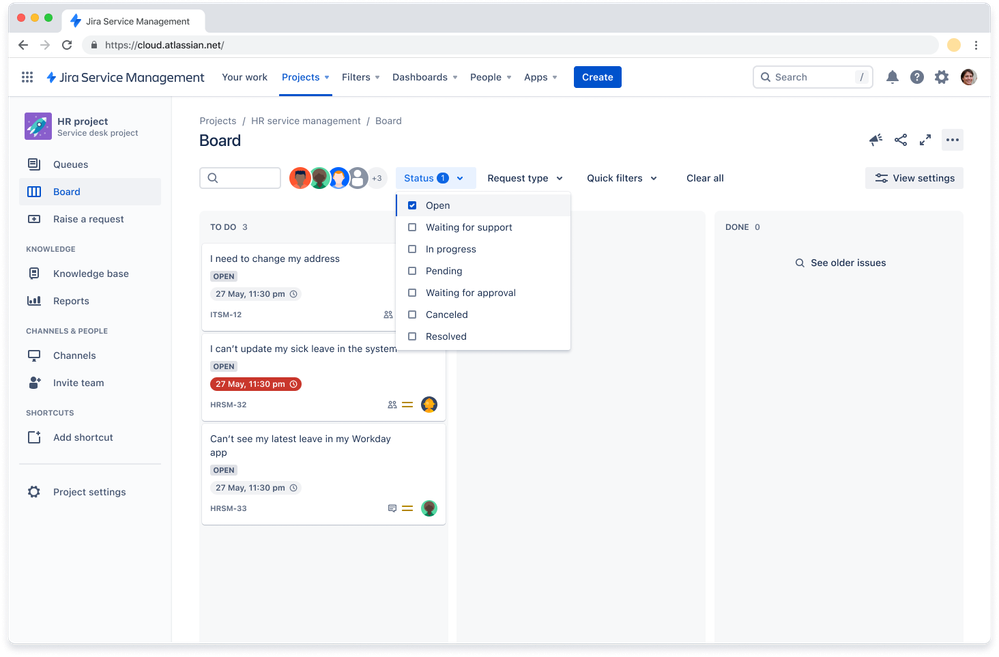Screen dimensions: 999x657
Task: Click the Create button
Action: (598, 77)
